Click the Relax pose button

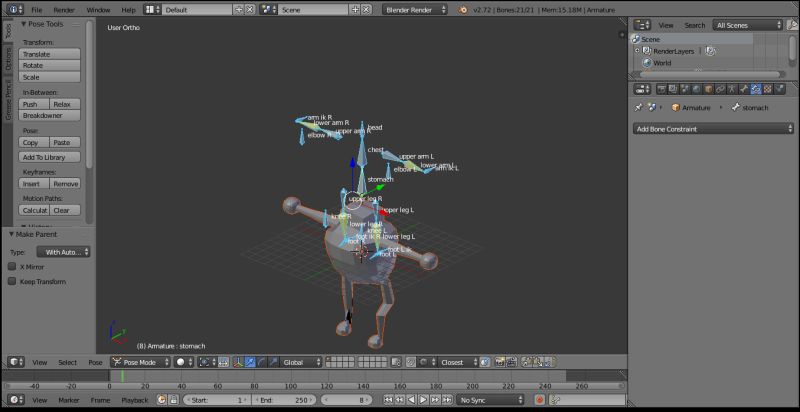(65, 104)
